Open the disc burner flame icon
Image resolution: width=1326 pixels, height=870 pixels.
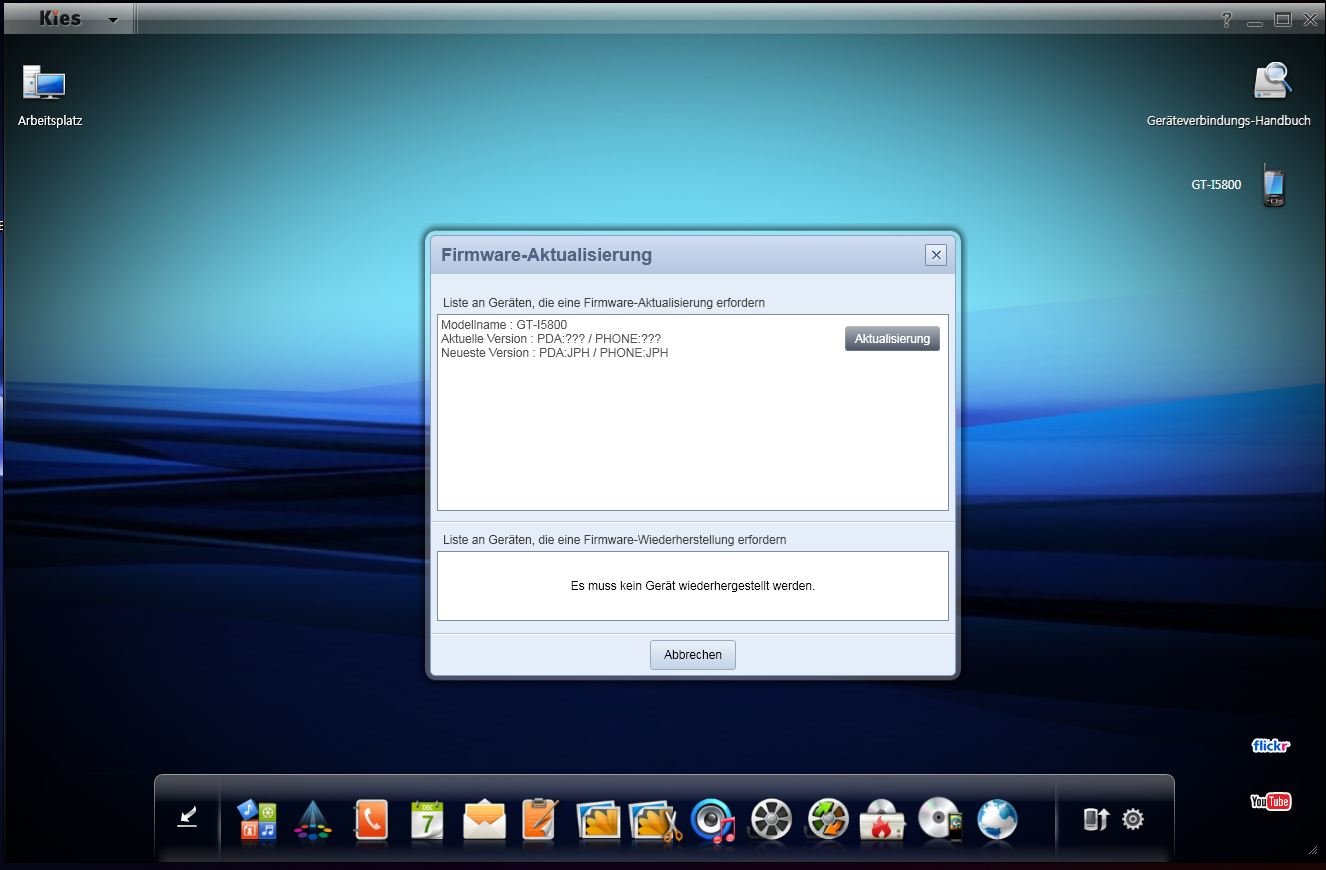coord(884,820)
